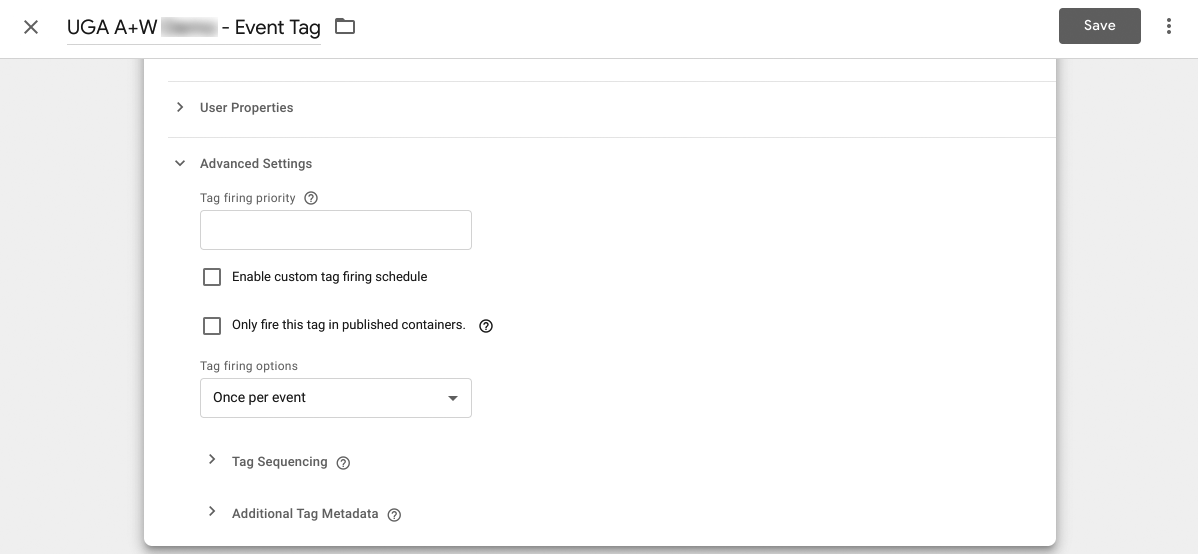Click the 'Advanced Settings' heading text

256,164
